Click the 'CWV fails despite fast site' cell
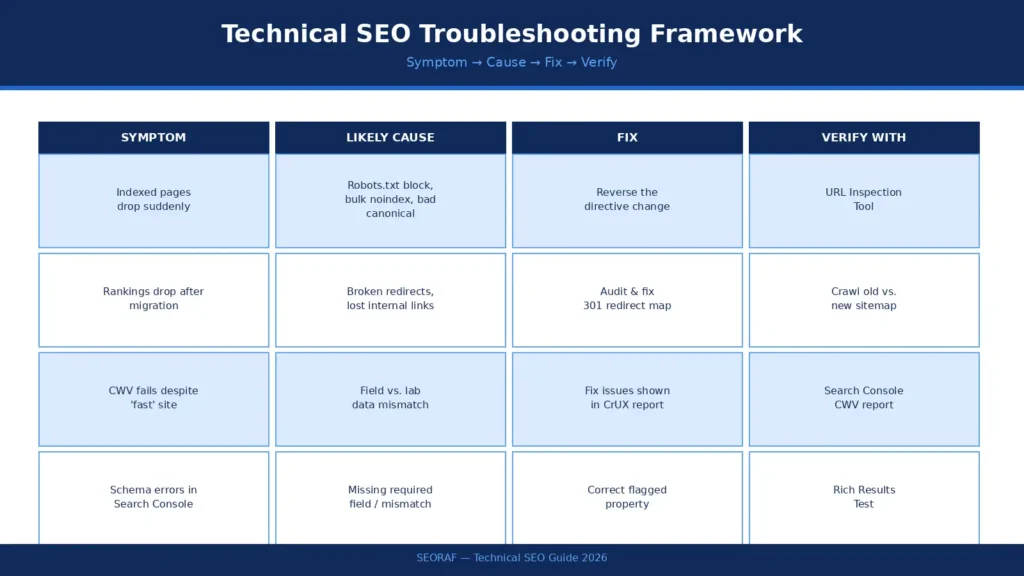This screenshot has width=1024, height=576. point(153,399)
